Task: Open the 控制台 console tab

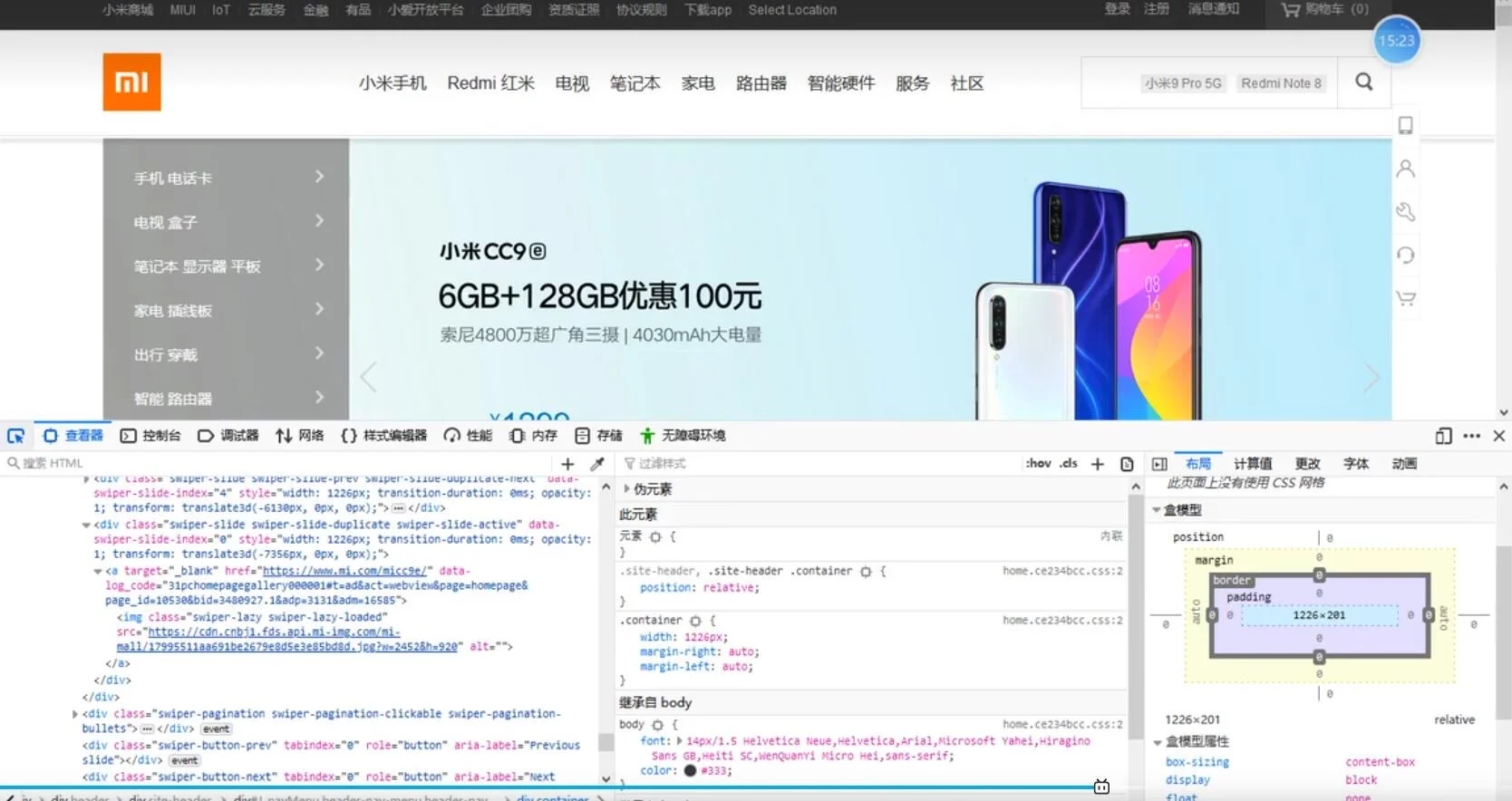Action: [x=150, y=436]
